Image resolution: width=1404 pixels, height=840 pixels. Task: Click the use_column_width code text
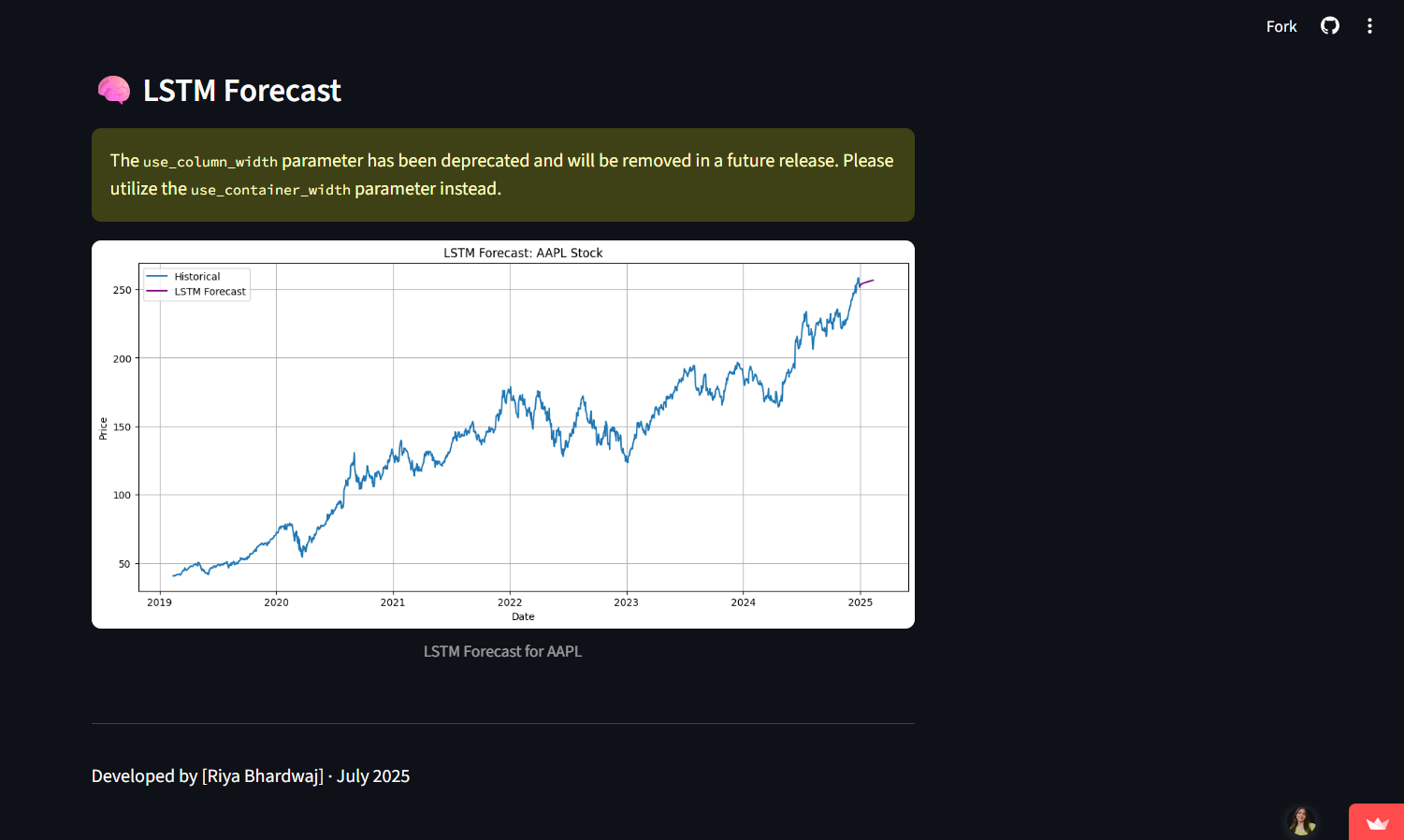tap(210, 162)
